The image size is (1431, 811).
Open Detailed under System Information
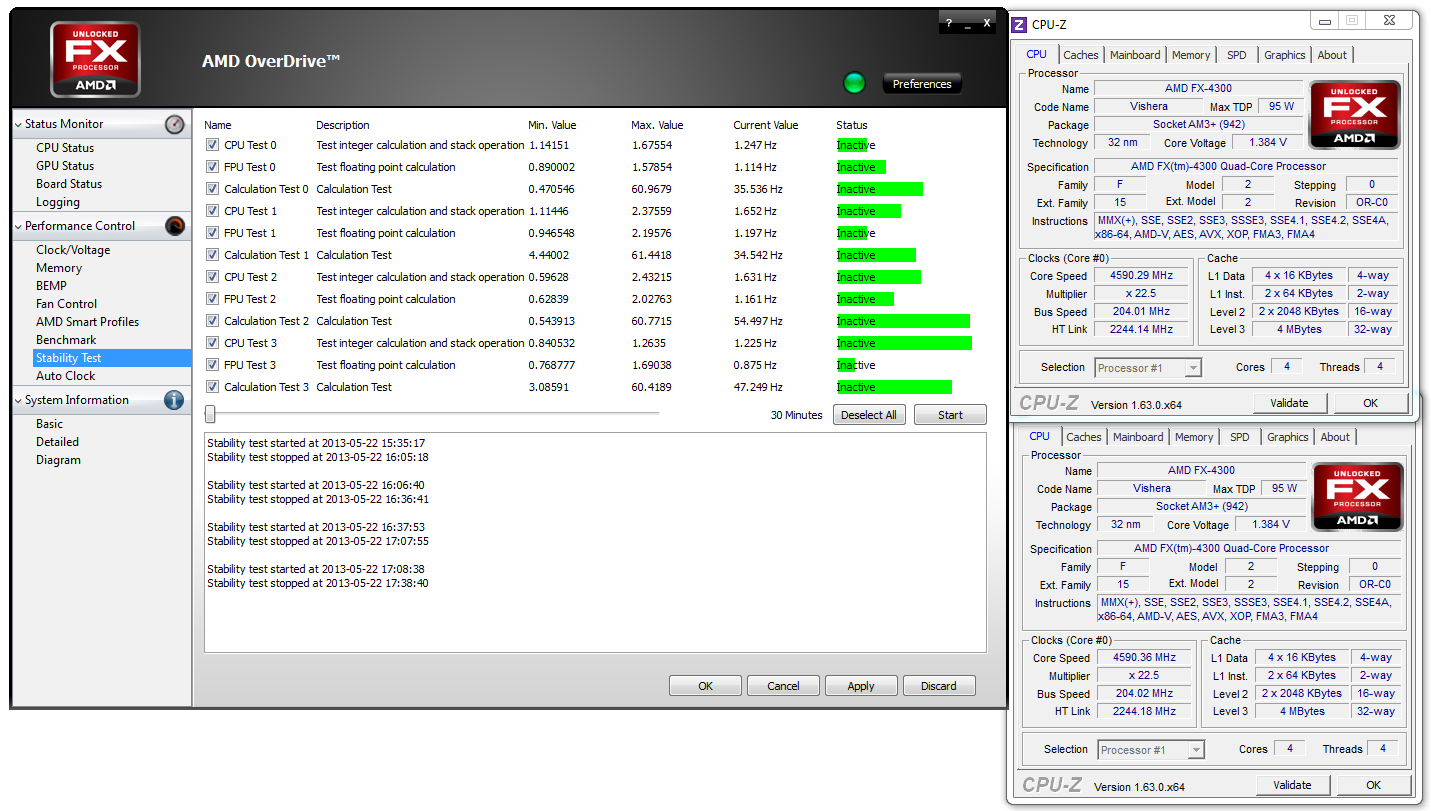(57, 442)
